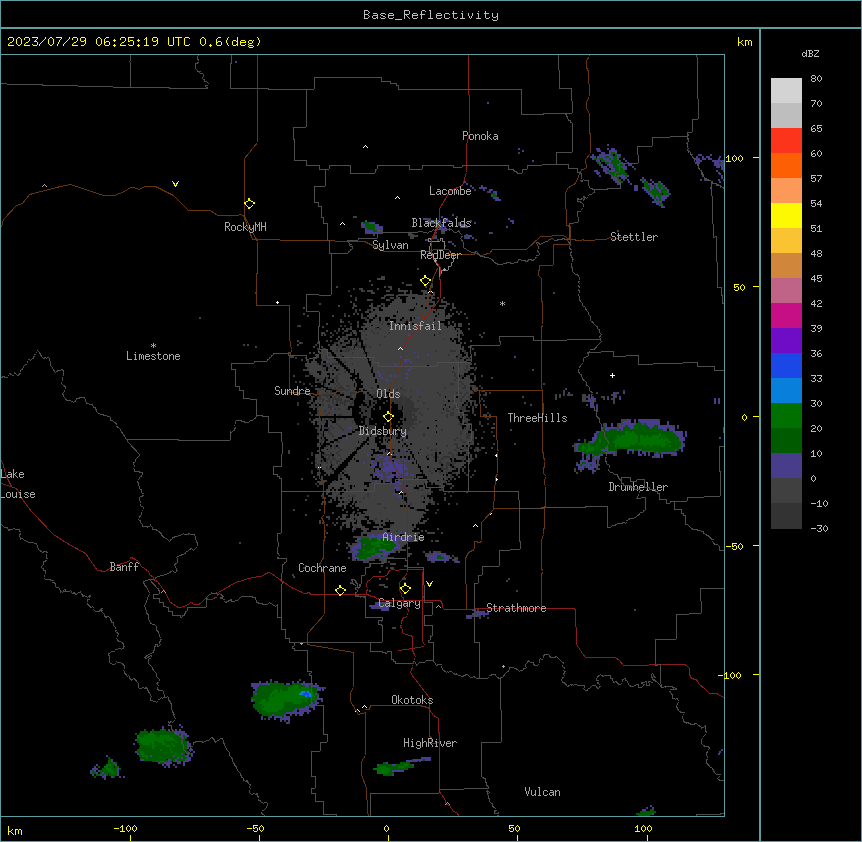Click the Limestone label
Screen dimensions: 862x842
[x=153, y=356]
